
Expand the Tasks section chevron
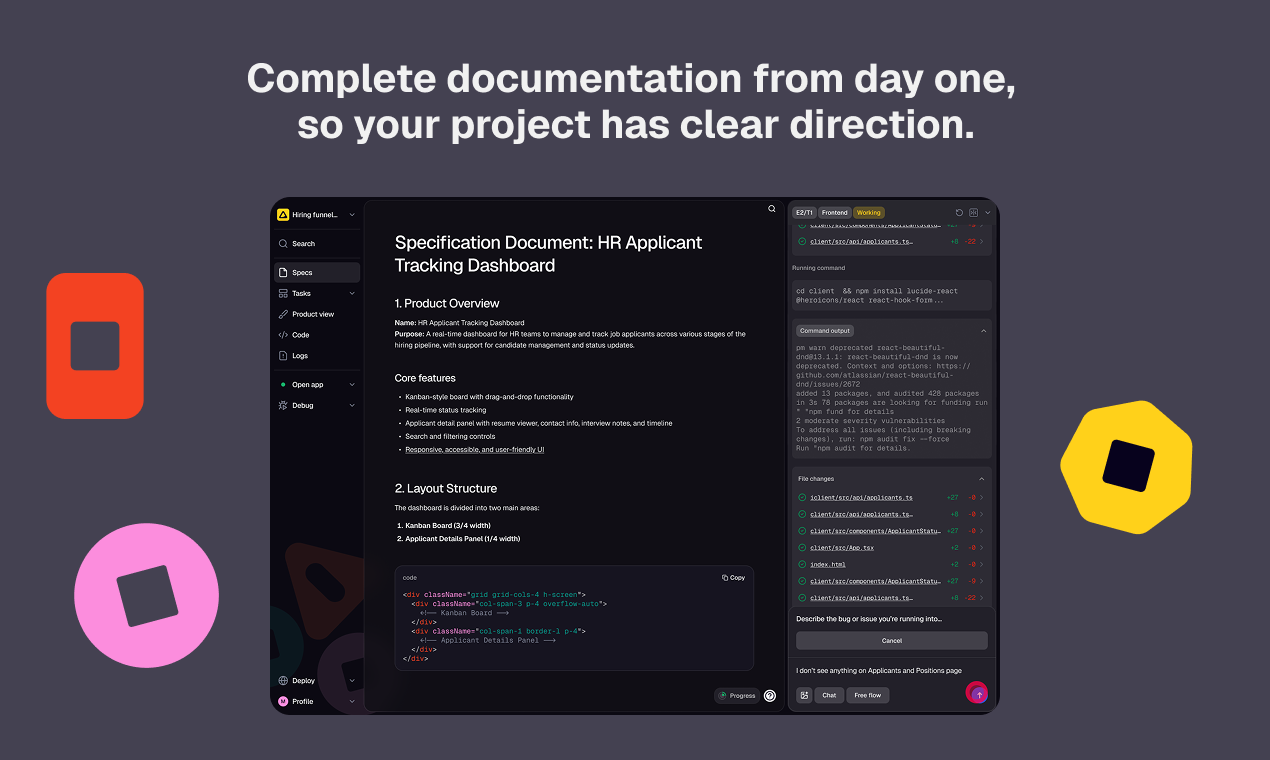pyautogui.click(x=352, y=294)
